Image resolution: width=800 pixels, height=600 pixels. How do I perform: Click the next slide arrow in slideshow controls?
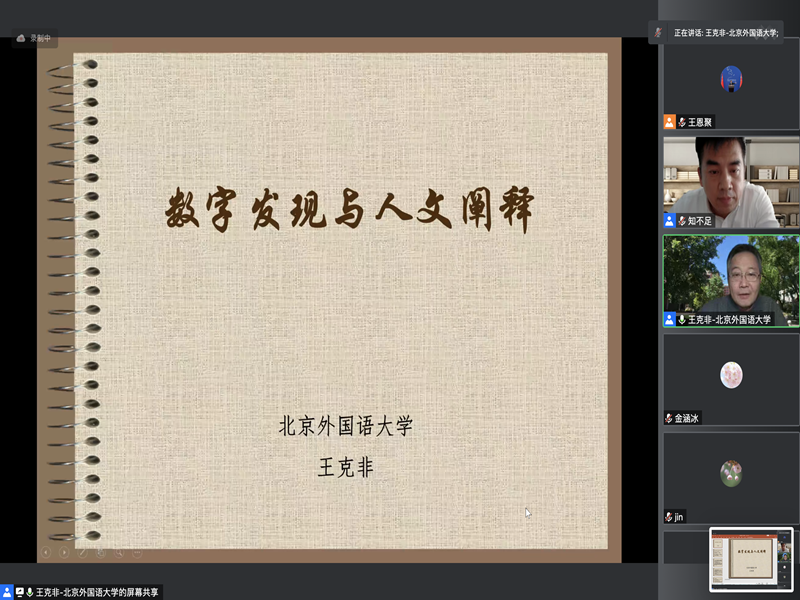pos(64,551)
